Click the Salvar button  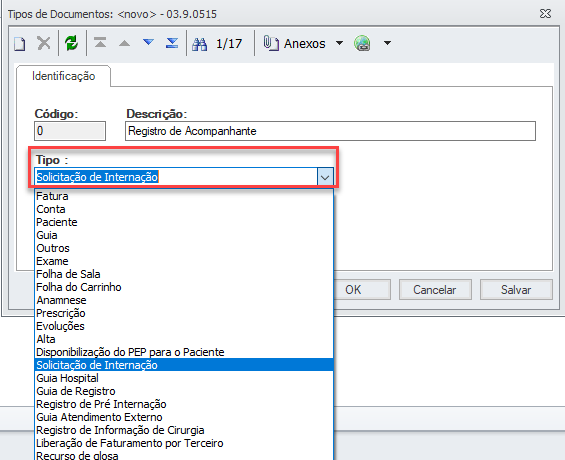[x=516, y=290]
